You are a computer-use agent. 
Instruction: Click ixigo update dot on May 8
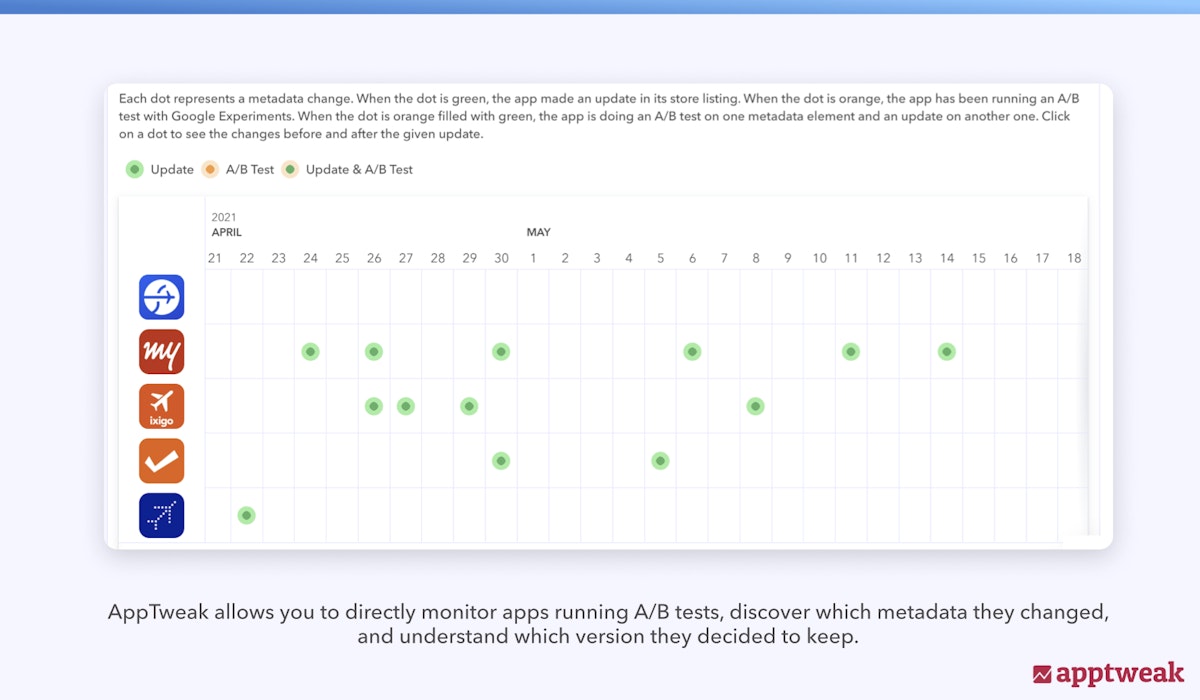[755, 406]
